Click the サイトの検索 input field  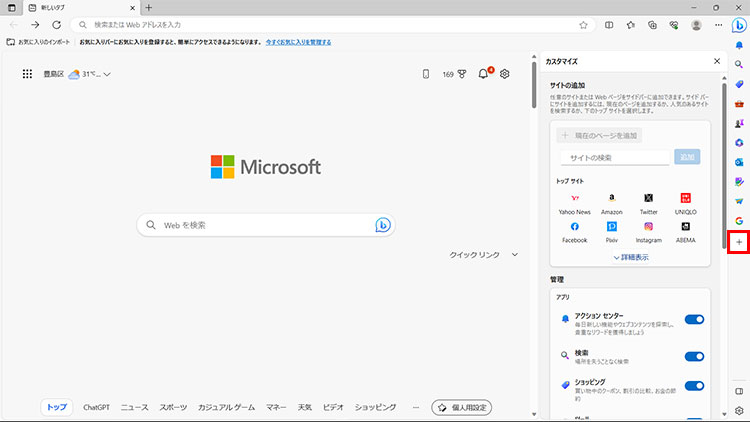tap(614, 157)
